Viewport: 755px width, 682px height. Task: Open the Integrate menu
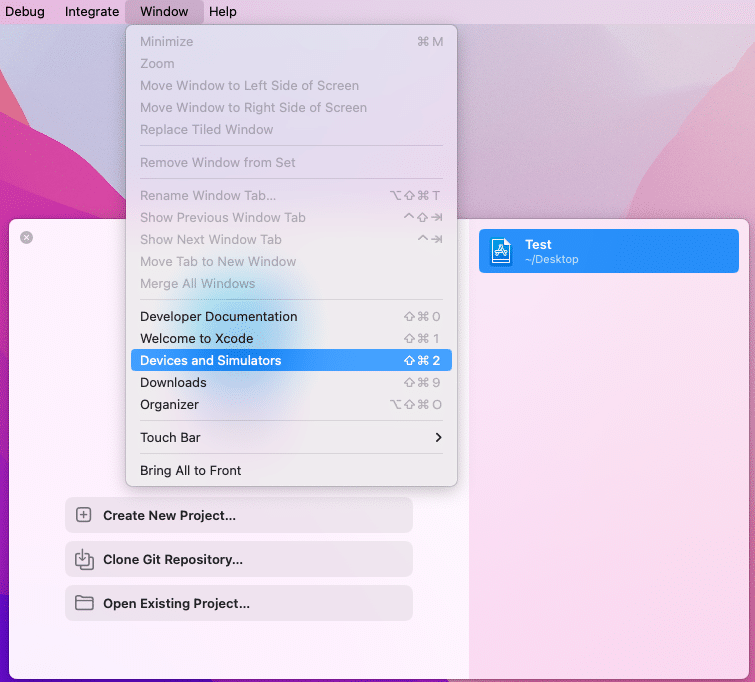tap(92, 12)
